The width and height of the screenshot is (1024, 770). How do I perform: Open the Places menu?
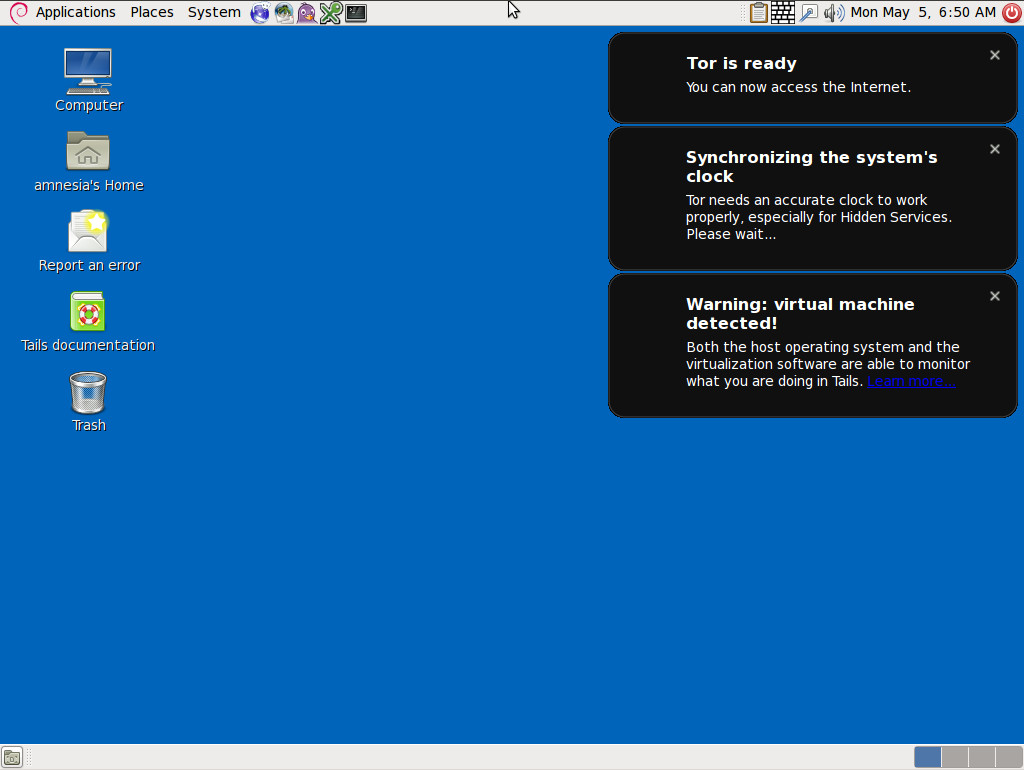[x=152, y=12]
